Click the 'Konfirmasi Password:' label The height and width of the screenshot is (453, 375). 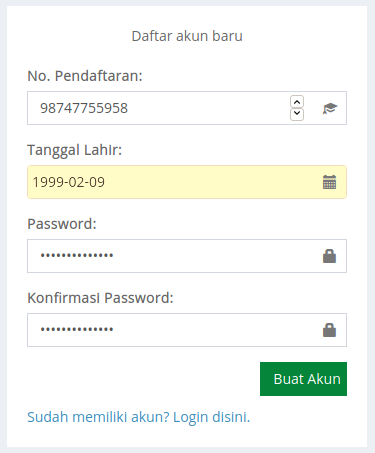[100, 298]
